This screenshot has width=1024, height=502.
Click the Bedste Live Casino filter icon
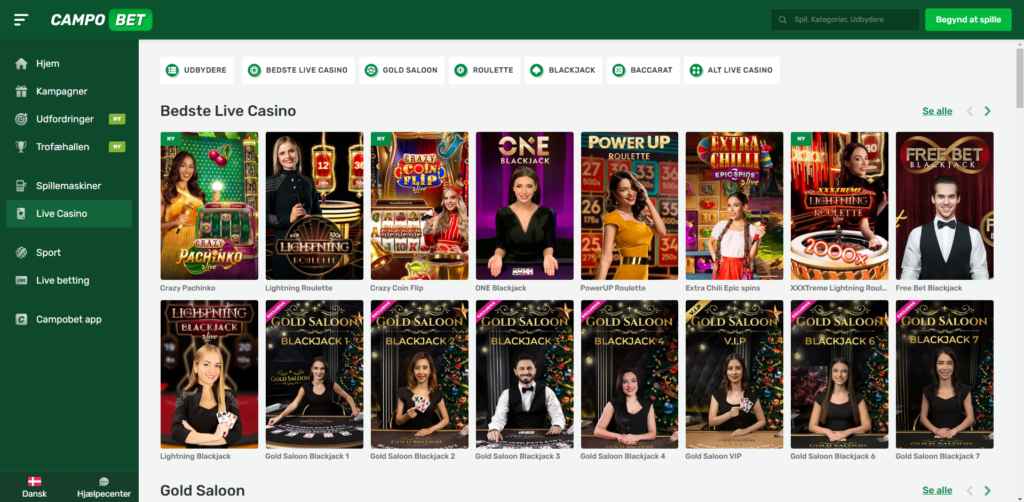click(255, 70)
